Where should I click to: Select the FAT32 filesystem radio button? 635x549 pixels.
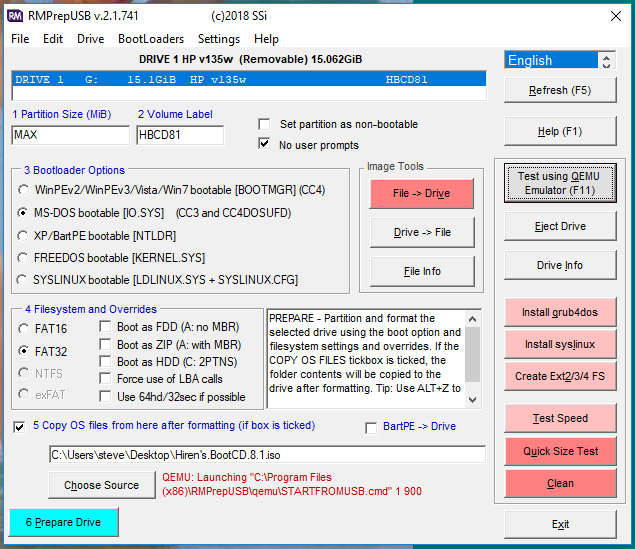tap(23, 351)
